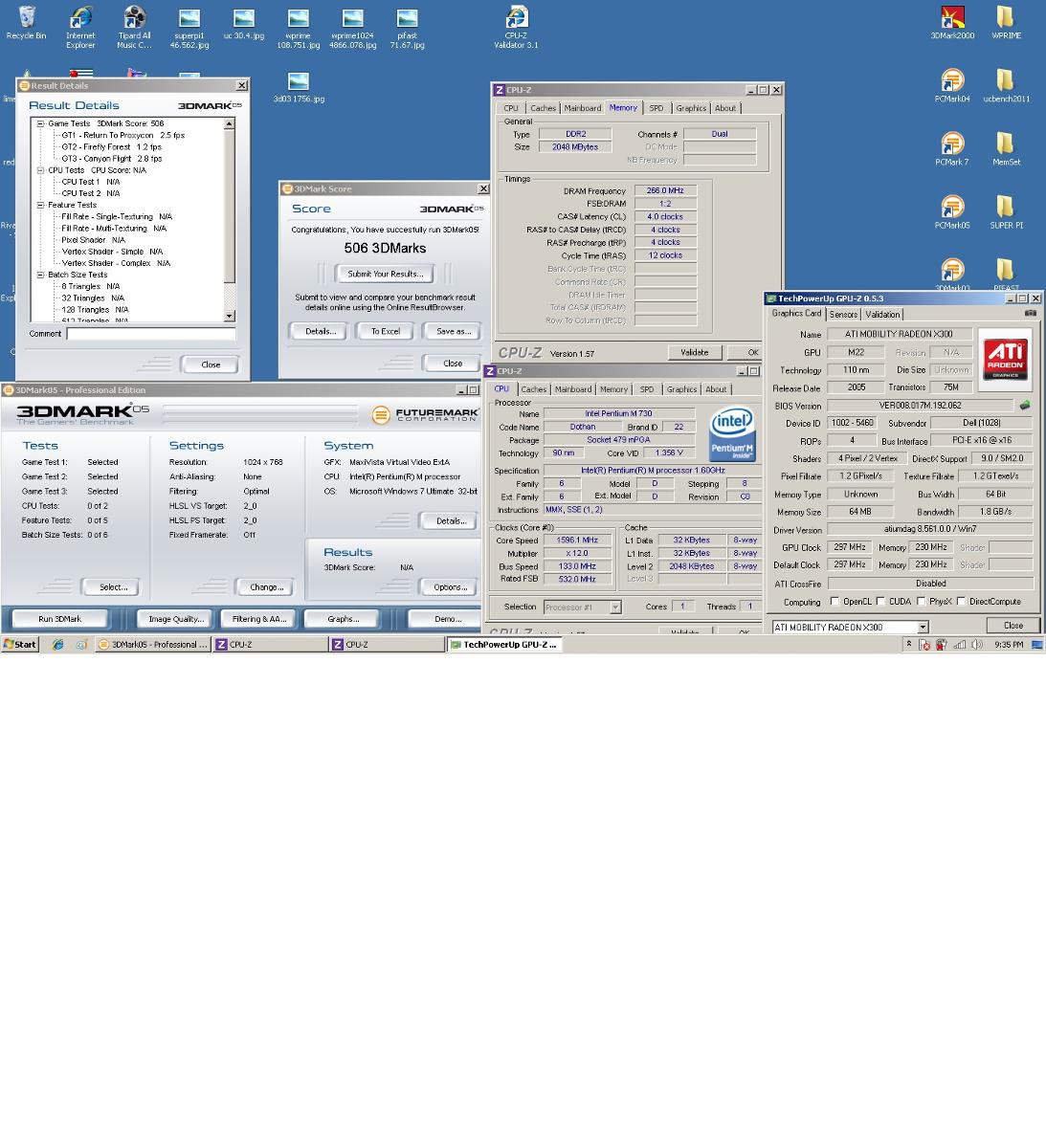Select the uc 30.4.jpg desktop file
This screenshot has width=1046, height=1148.
pyautogui.click(x=244, y=23)
